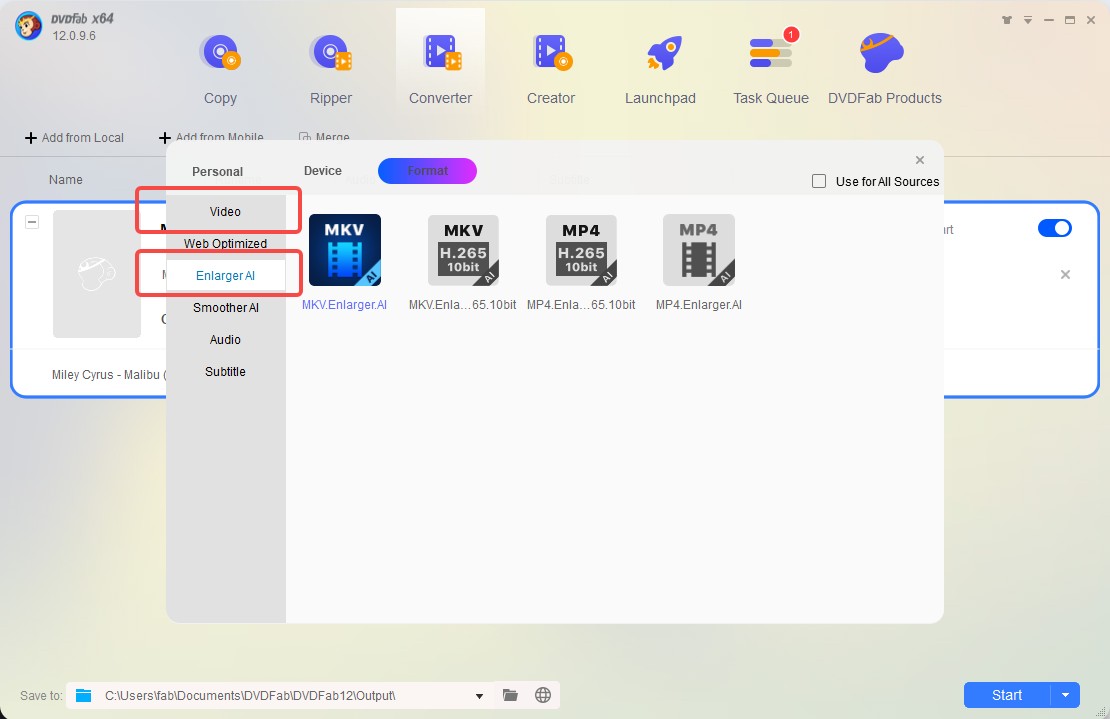
Task: Click the output path field
Action: pyautogui.click(x=278, y=696)
